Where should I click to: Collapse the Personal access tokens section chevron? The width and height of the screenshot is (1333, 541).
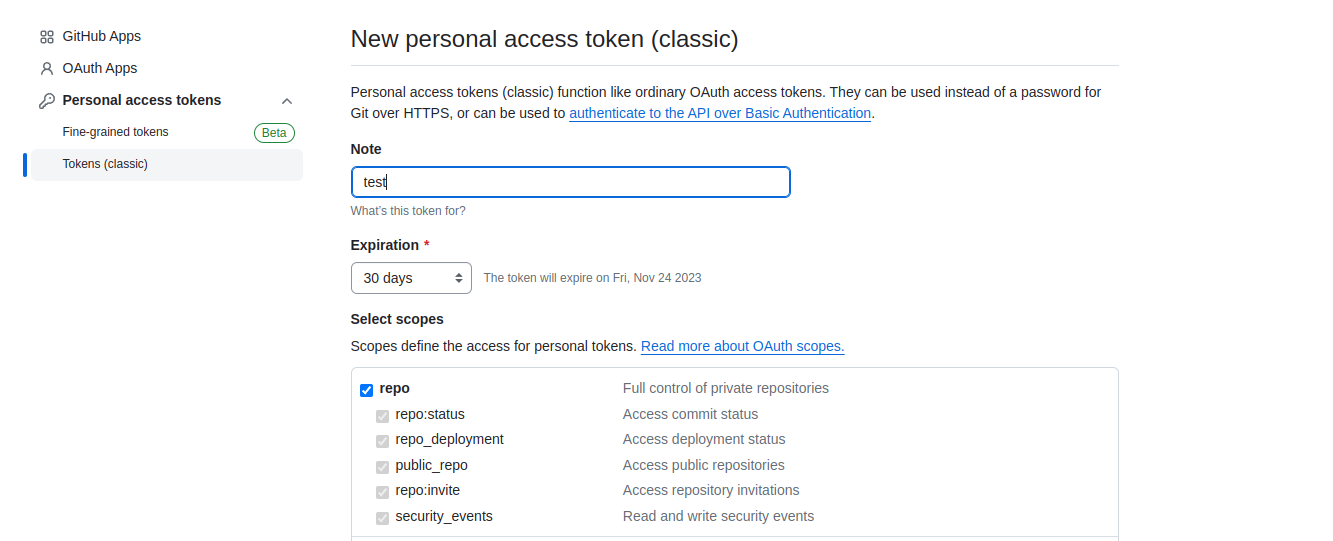(287, 101)
